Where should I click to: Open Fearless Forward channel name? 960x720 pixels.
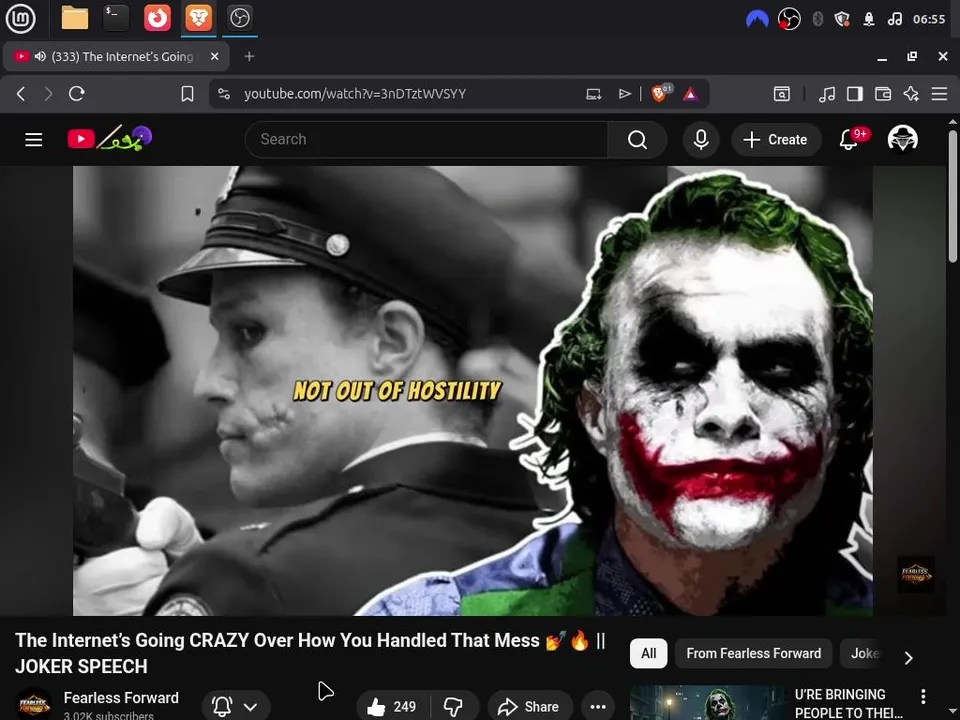point(121,698)
